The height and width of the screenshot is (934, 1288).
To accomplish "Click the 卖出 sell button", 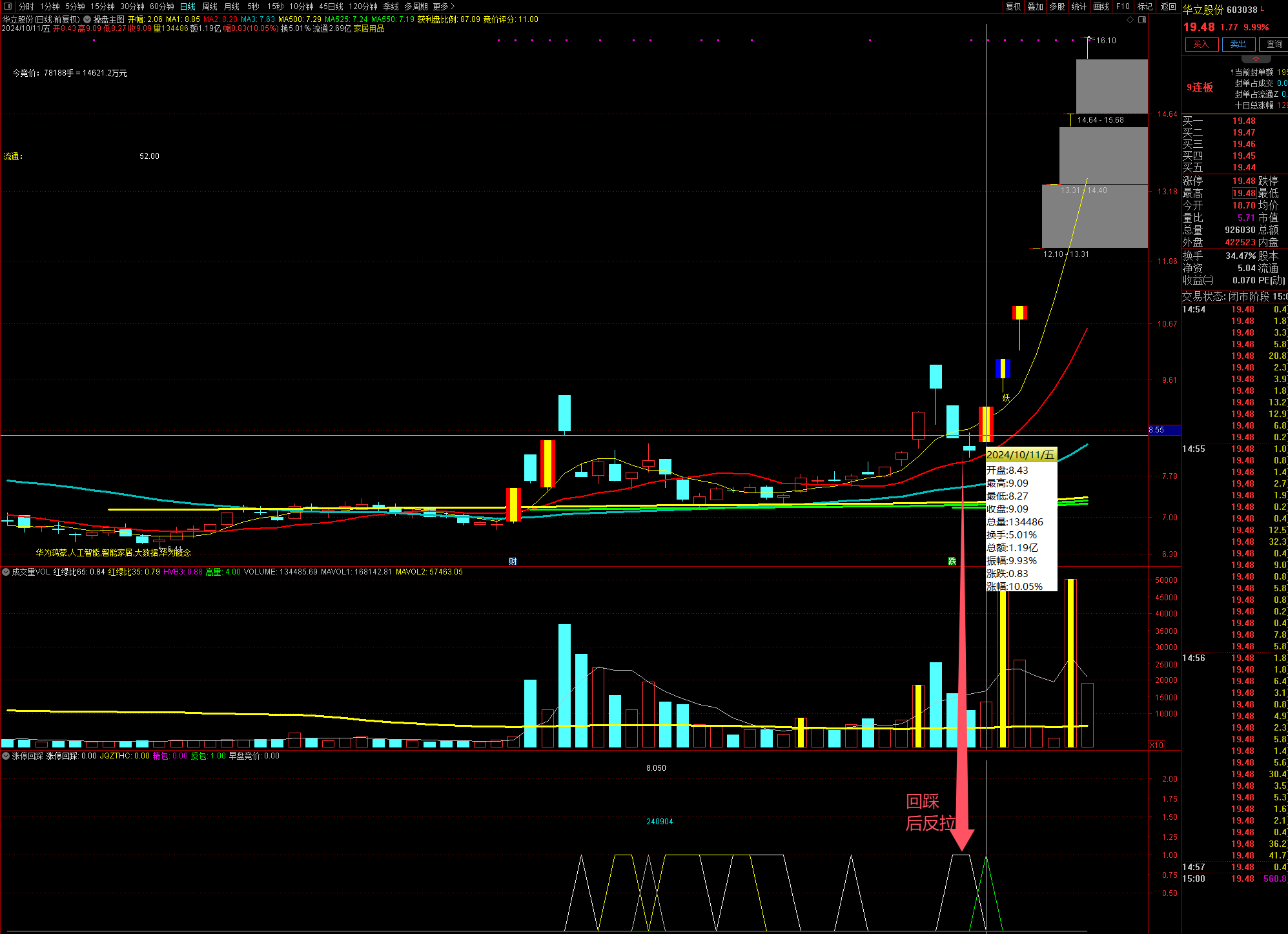I will click(x=1238, y=45).
